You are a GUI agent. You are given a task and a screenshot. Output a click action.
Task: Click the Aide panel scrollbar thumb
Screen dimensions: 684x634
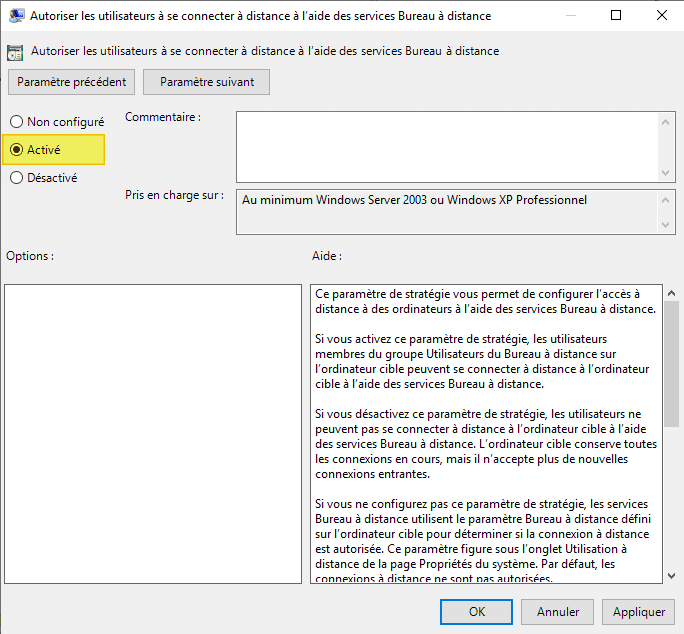672,364
